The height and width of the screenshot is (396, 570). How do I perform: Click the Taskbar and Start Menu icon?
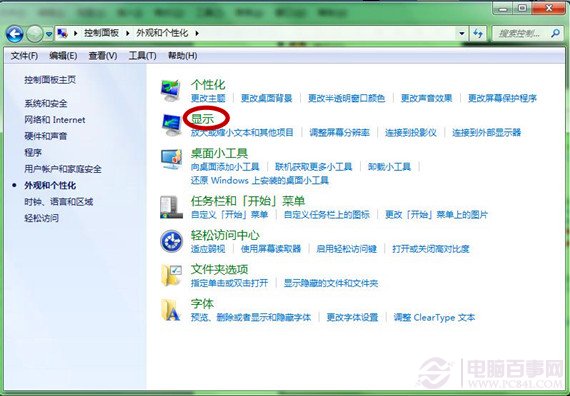pyautogui.click(x=171, y=207)
